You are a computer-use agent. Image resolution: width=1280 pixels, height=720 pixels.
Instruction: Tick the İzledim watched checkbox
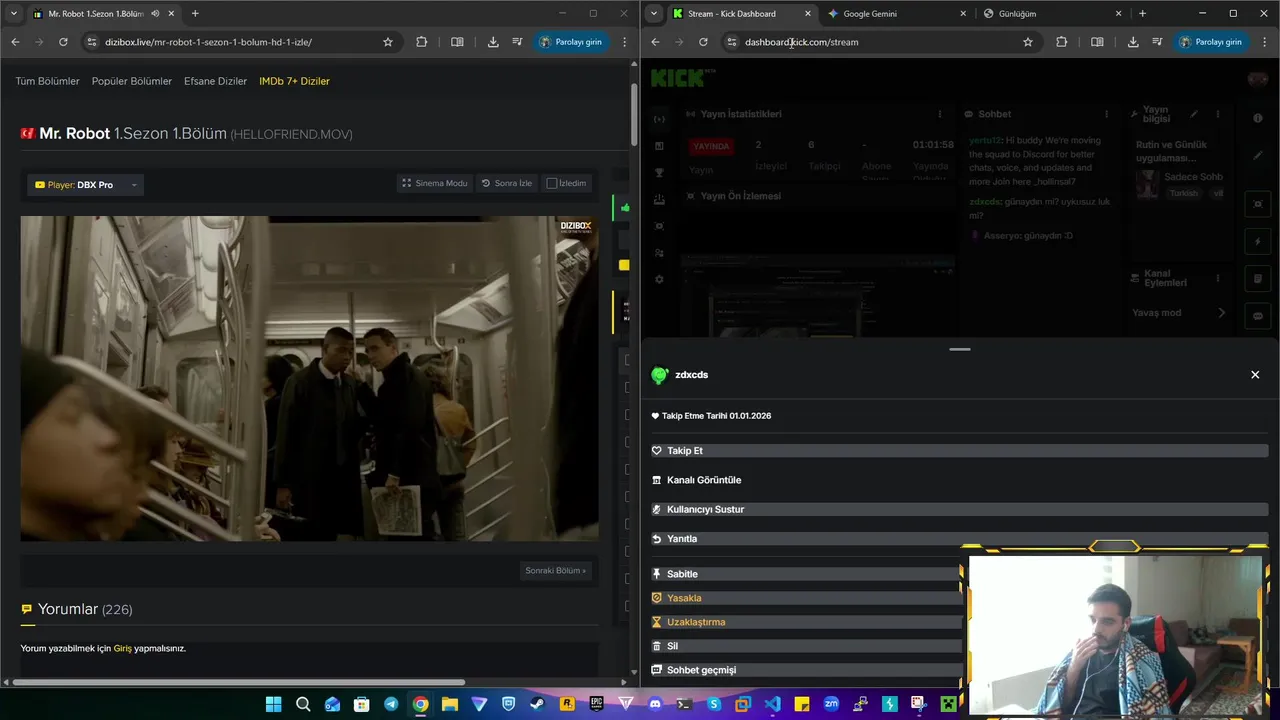(x=552, y=183)
